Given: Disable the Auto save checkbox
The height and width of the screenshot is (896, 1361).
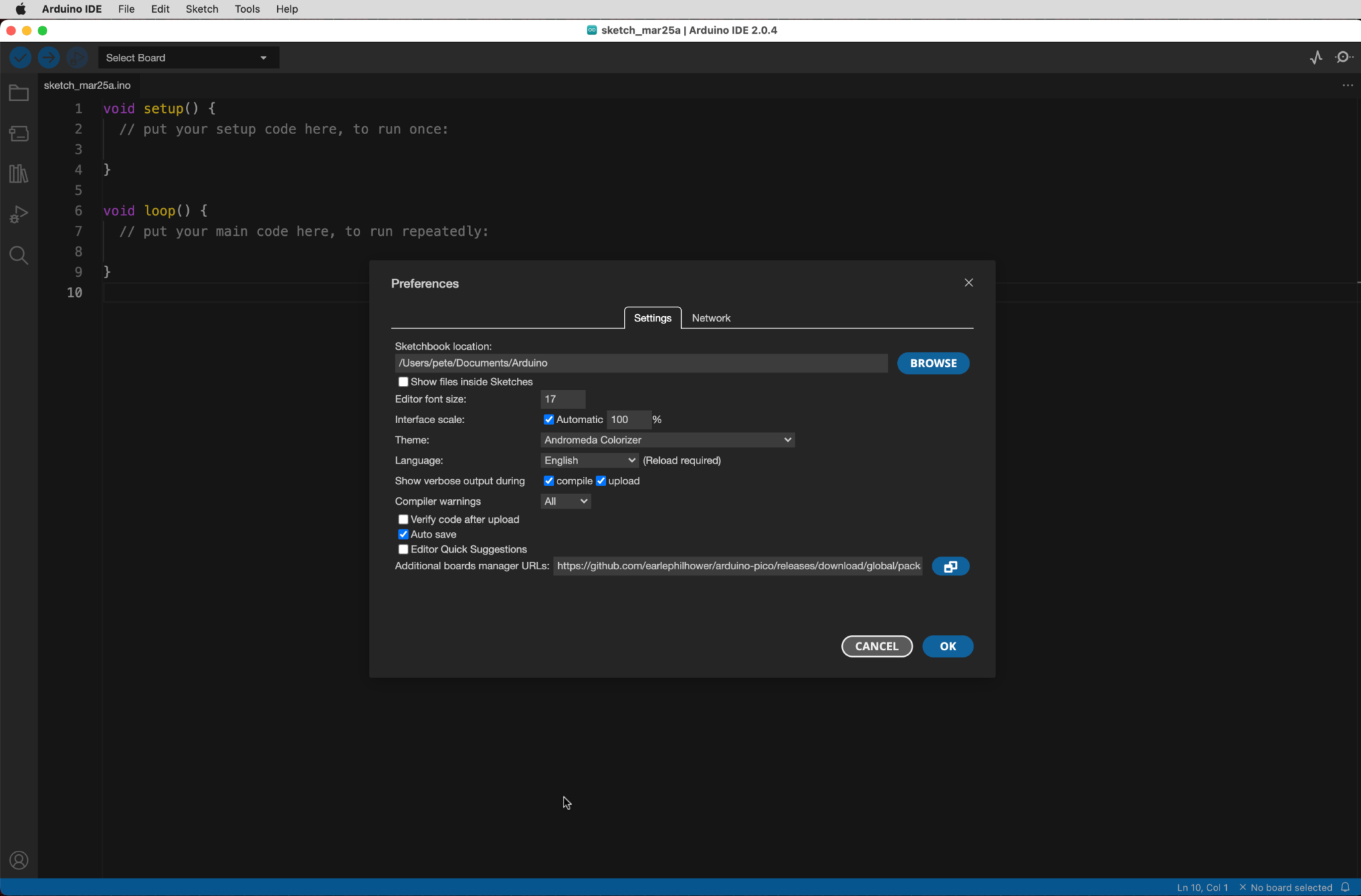Looking at the screenshot, I should point(403,533).
